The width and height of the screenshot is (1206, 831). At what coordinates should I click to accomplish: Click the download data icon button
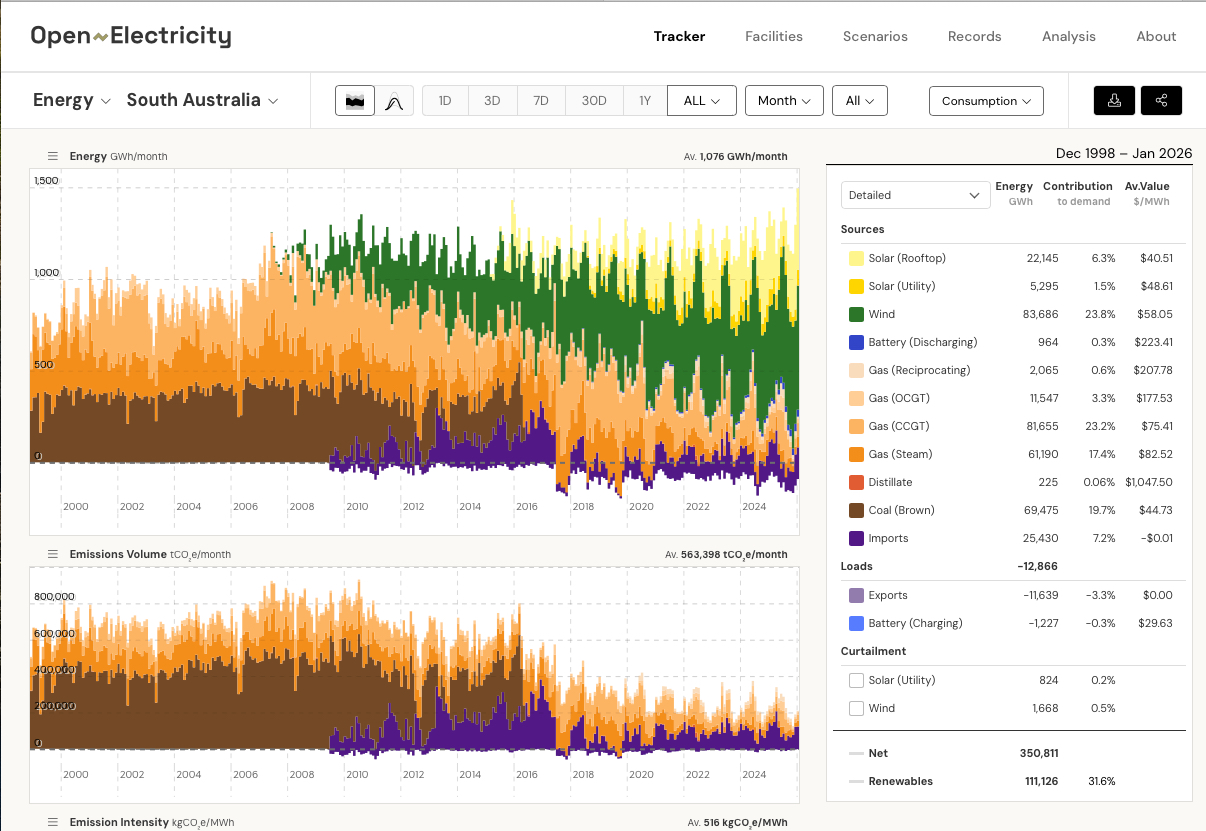[x=1114, y=101]
